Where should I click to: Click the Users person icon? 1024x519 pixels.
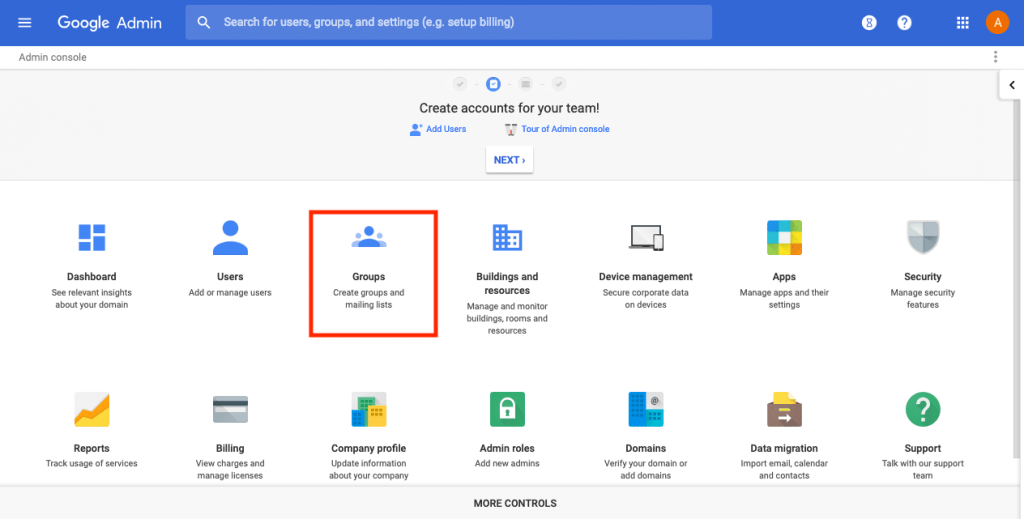[230, 238]
